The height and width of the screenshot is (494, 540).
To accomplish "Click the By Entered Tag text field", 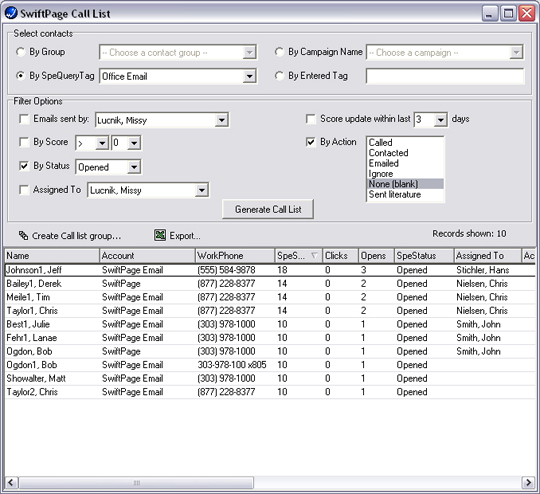I will click(x=445, y=76).
